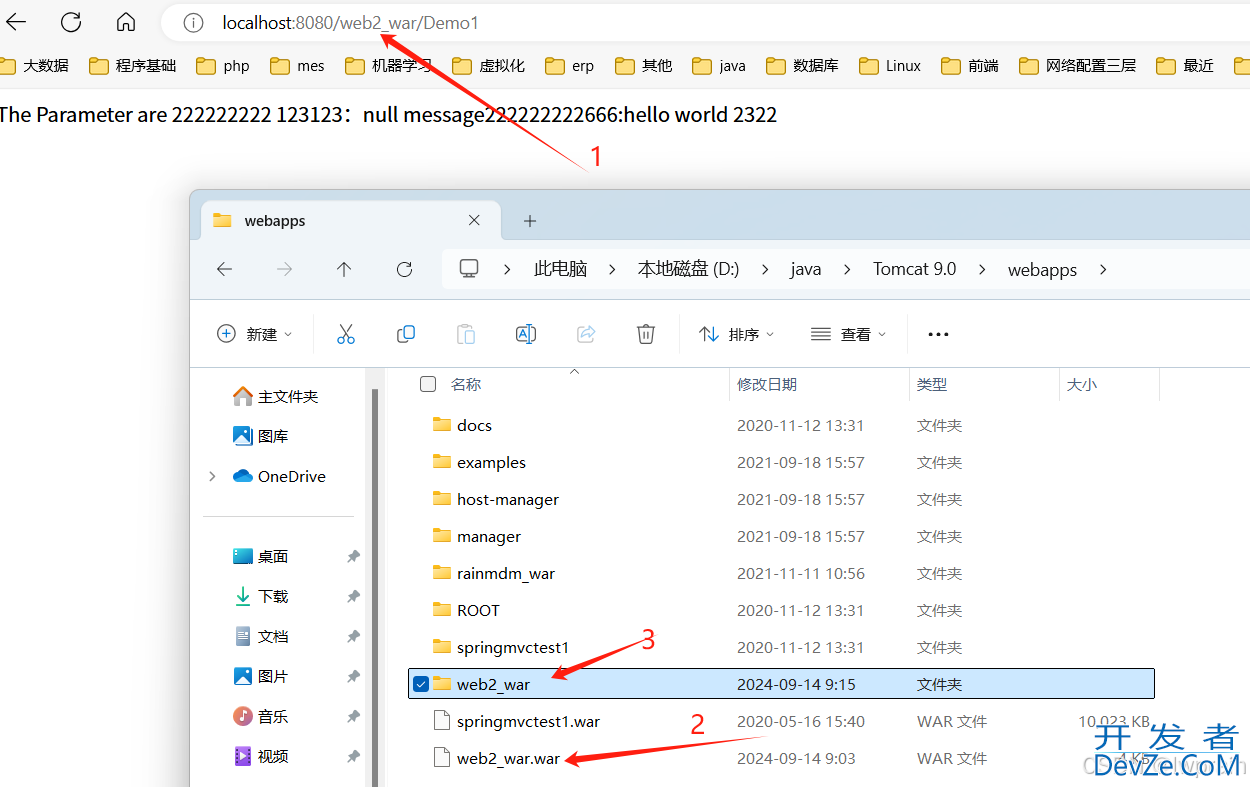Click 此电脑 in the breadcrumb path
This screenshot has width=1250, height=787.
560,269
